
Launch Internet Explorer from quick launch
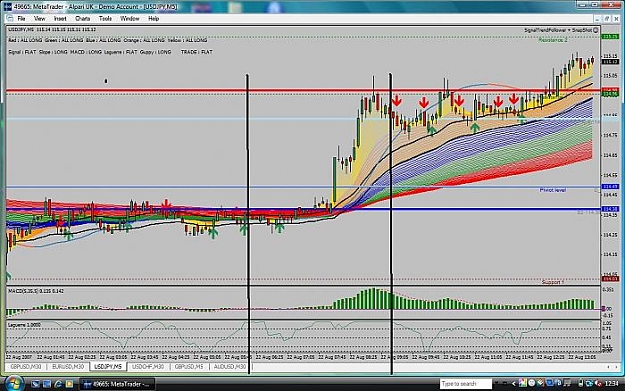[58, 384]
